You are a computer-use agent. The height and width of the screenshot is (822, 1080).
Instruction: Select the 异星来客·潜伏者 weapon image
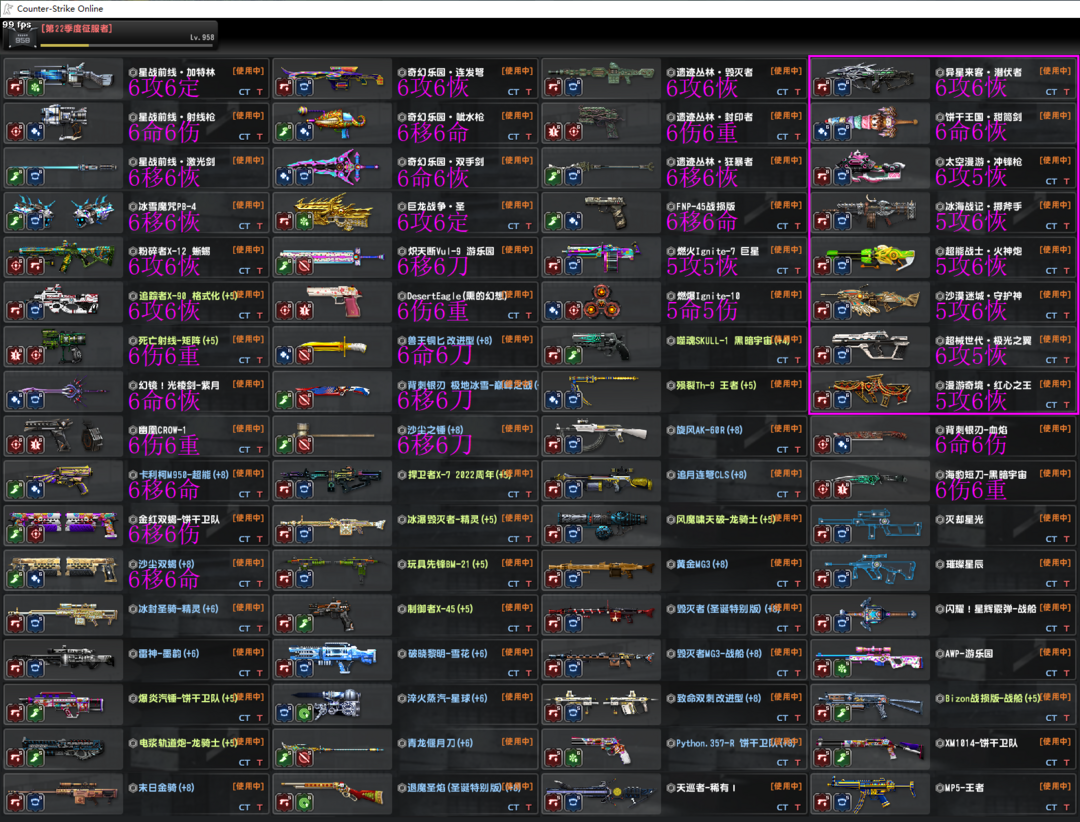click(x=870, y=77)
